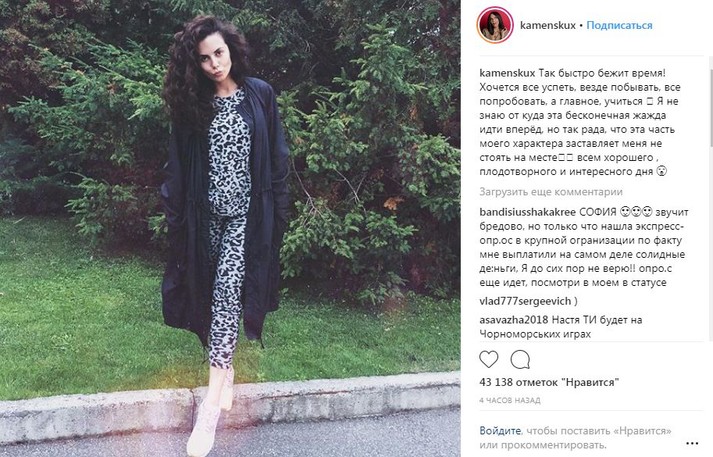713x457 pixels.
Task: View the 43 138 likes list
Action: 549,382
